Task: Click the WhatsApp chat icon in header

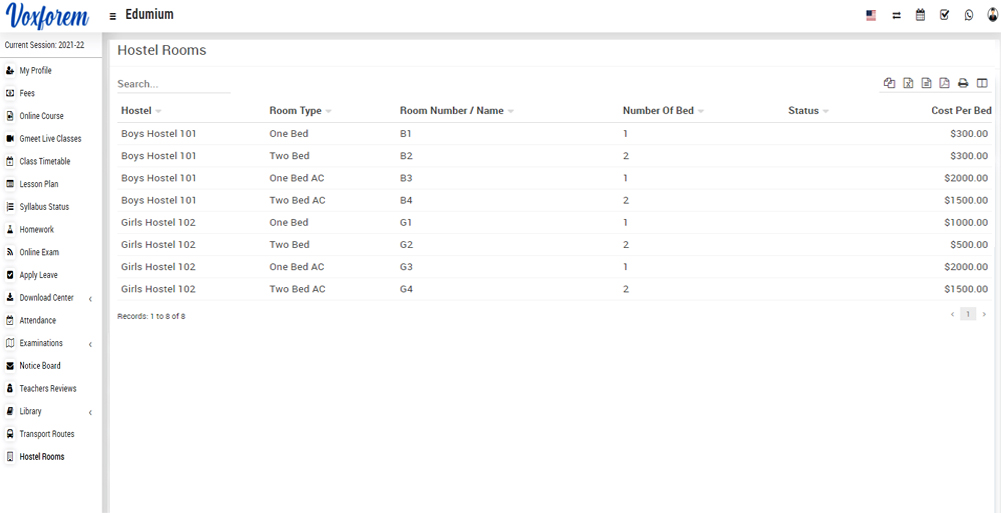Action: click(x=968, y=15)
